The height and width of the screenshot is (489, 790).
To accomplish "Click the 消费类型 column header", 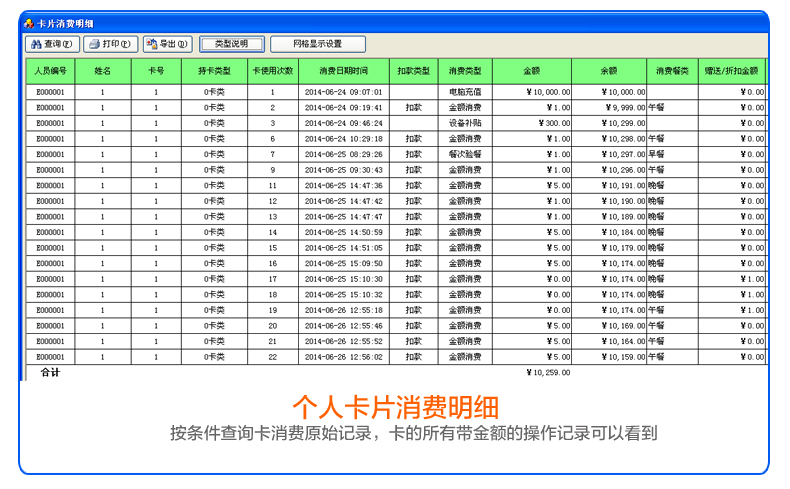I will pos(465,71).
